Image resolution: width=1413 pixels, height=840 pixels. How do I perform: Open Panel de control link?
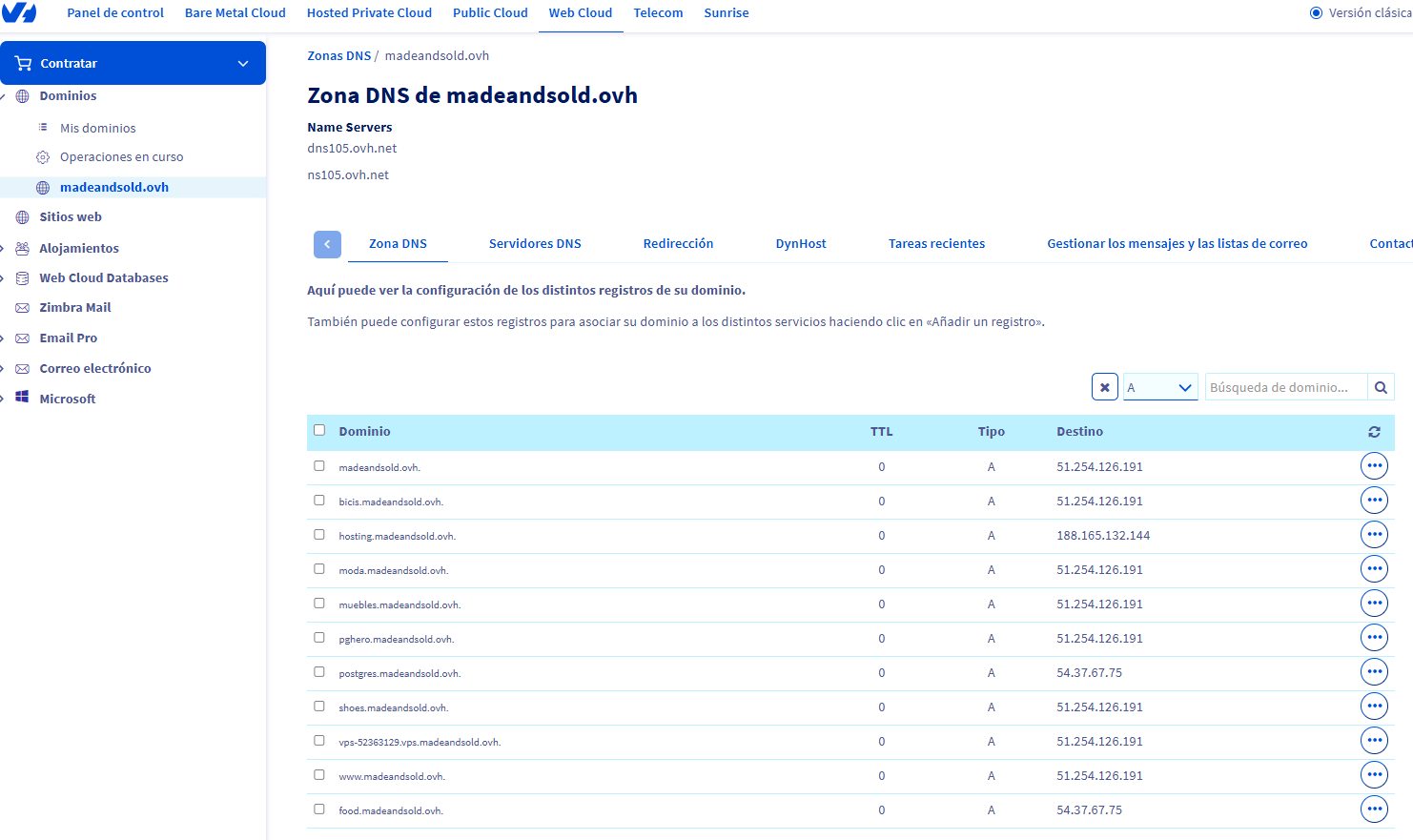pos(115,13)
